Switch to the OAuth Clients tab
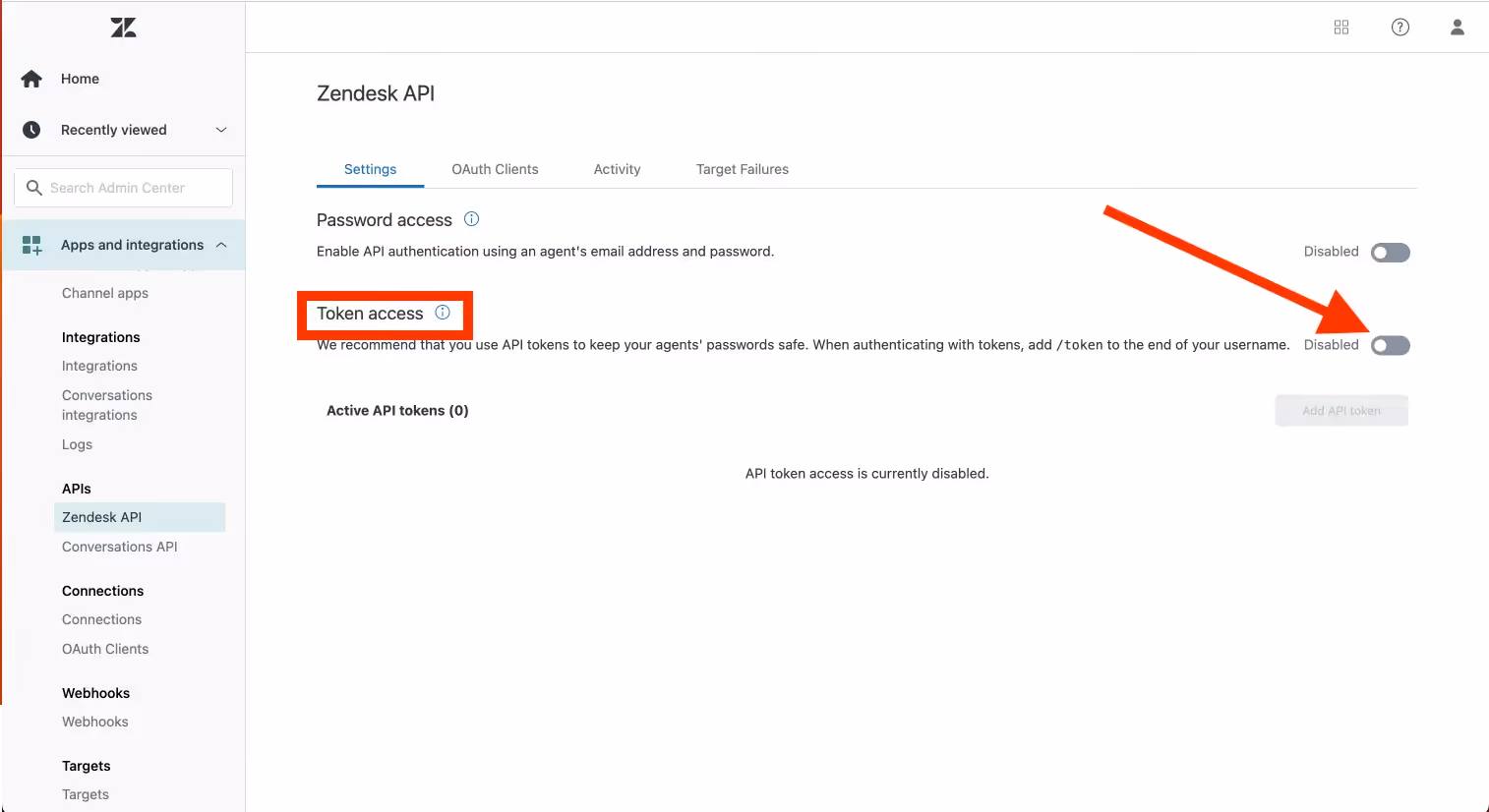1489x812 pixels. tap(496, 169)
